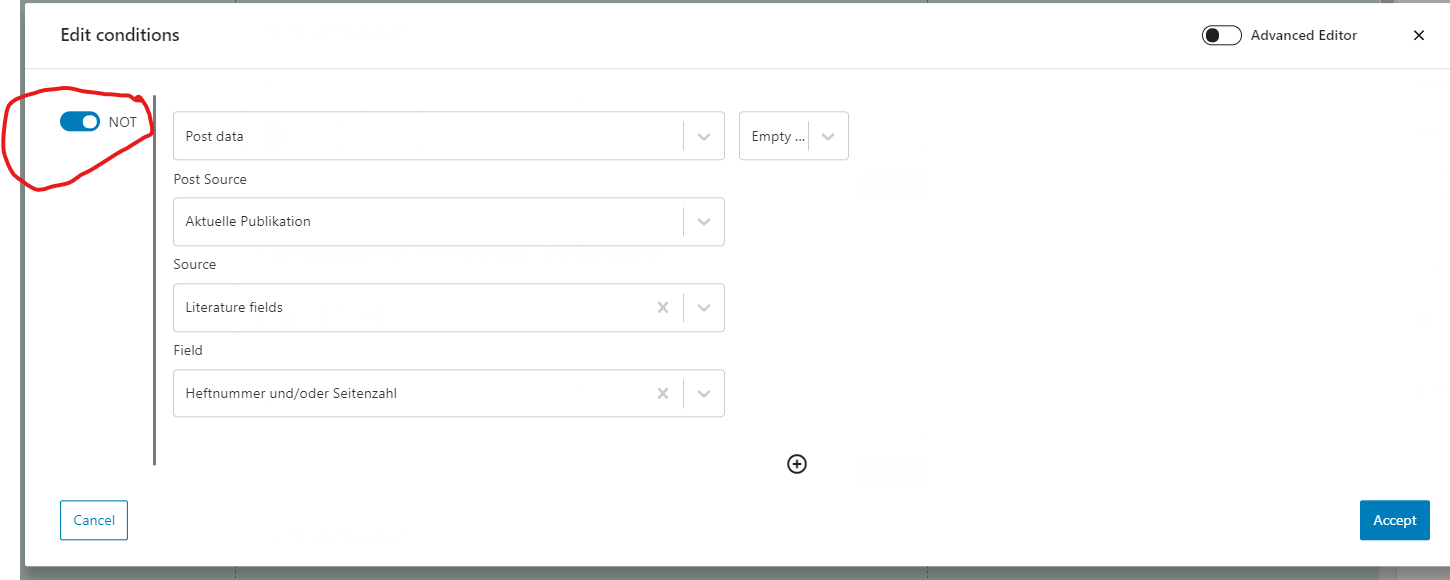The width and height of the screenshot is (1450, 580).
Task: Clear the Heftnummer und/oder Seitenzahl selection
Action: pyautogui.click(x=662, y=394)
